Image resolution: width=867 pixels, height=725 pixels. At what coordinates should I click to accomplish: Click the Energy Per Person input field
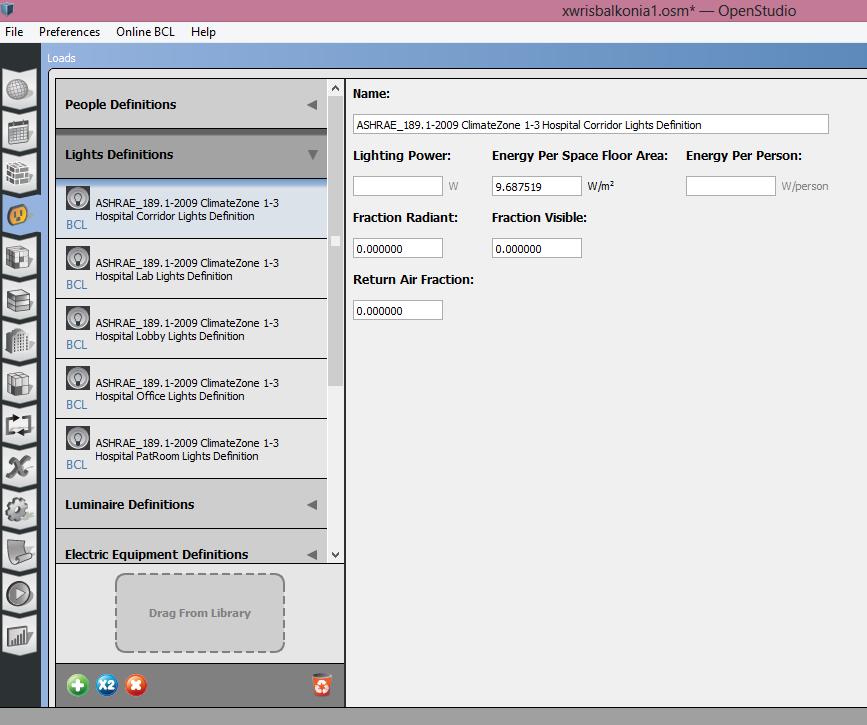coord(730,186)
